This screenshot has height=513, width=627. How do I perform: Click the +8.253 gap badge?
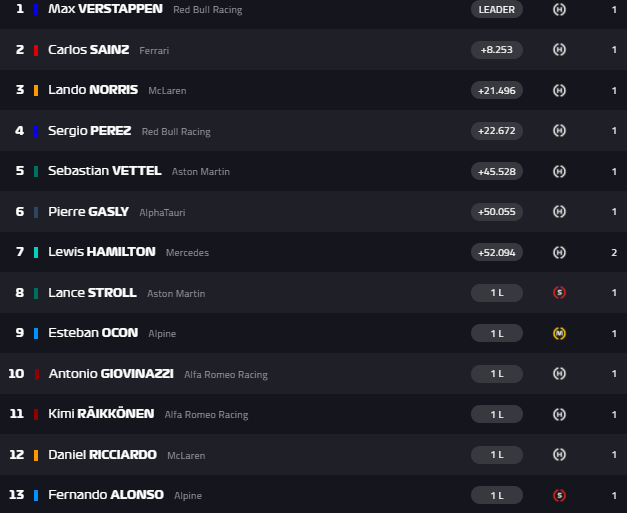(497, 50)
